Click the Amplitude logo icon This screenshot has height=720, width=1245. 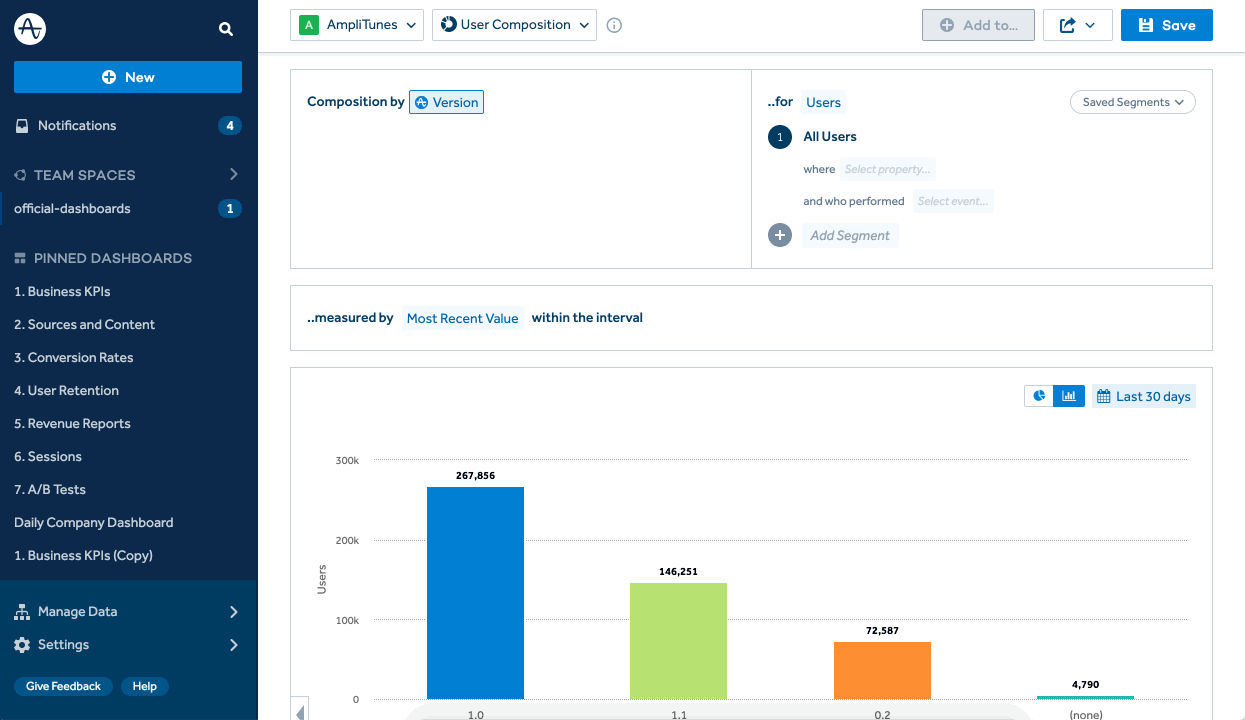[30, 29]
